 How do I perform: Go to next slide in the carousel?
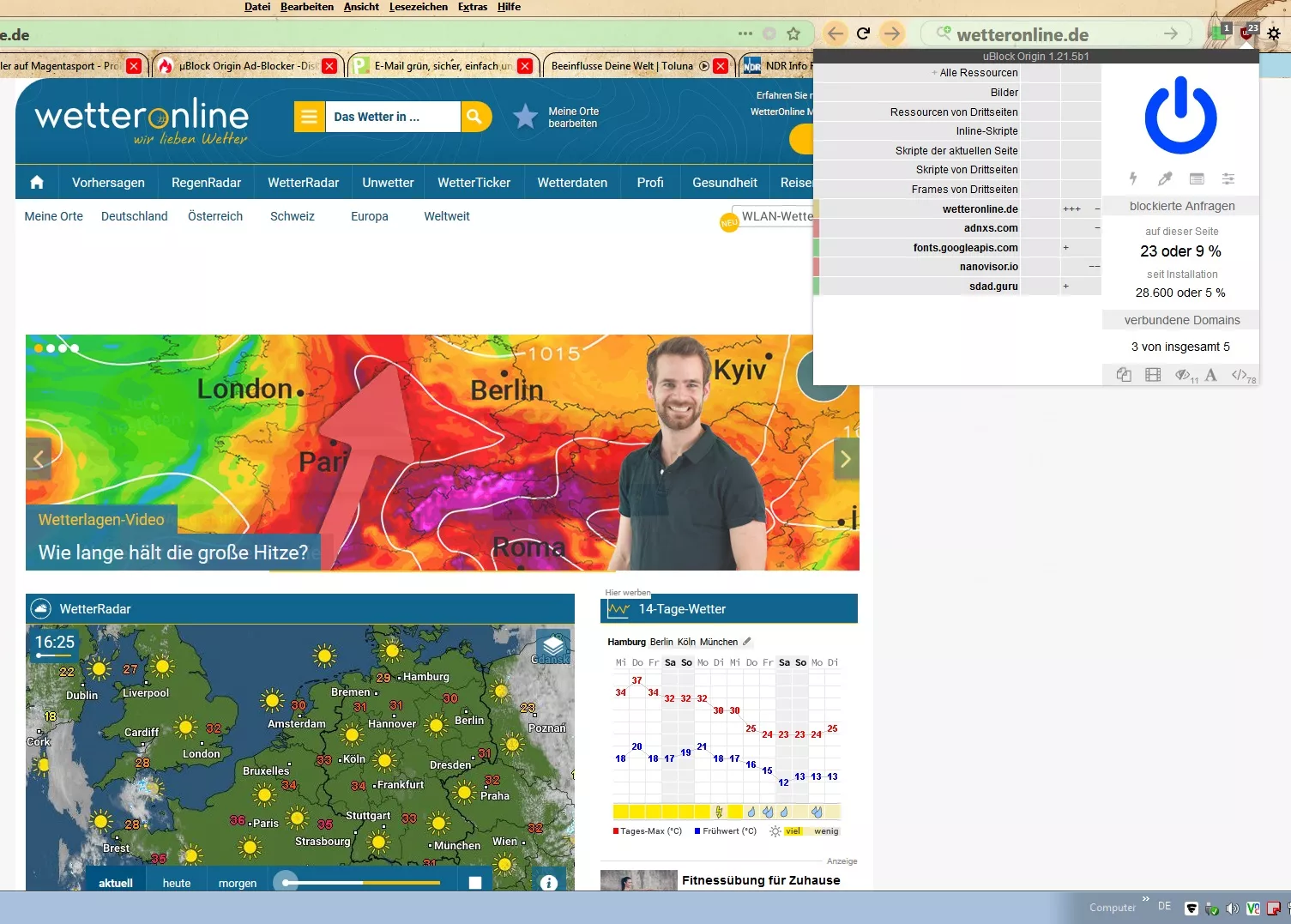pos(846,459)
